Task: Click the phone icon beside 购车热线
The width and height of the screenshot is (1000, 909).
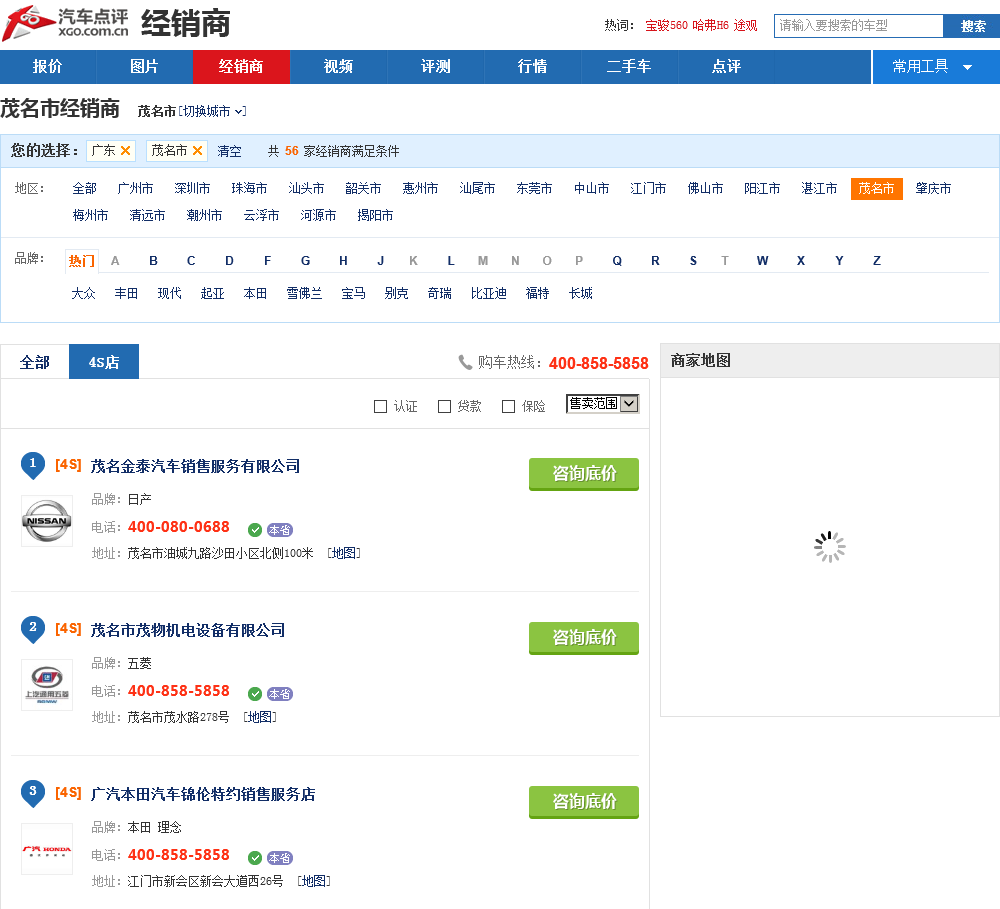Action: tap(465, 362)
